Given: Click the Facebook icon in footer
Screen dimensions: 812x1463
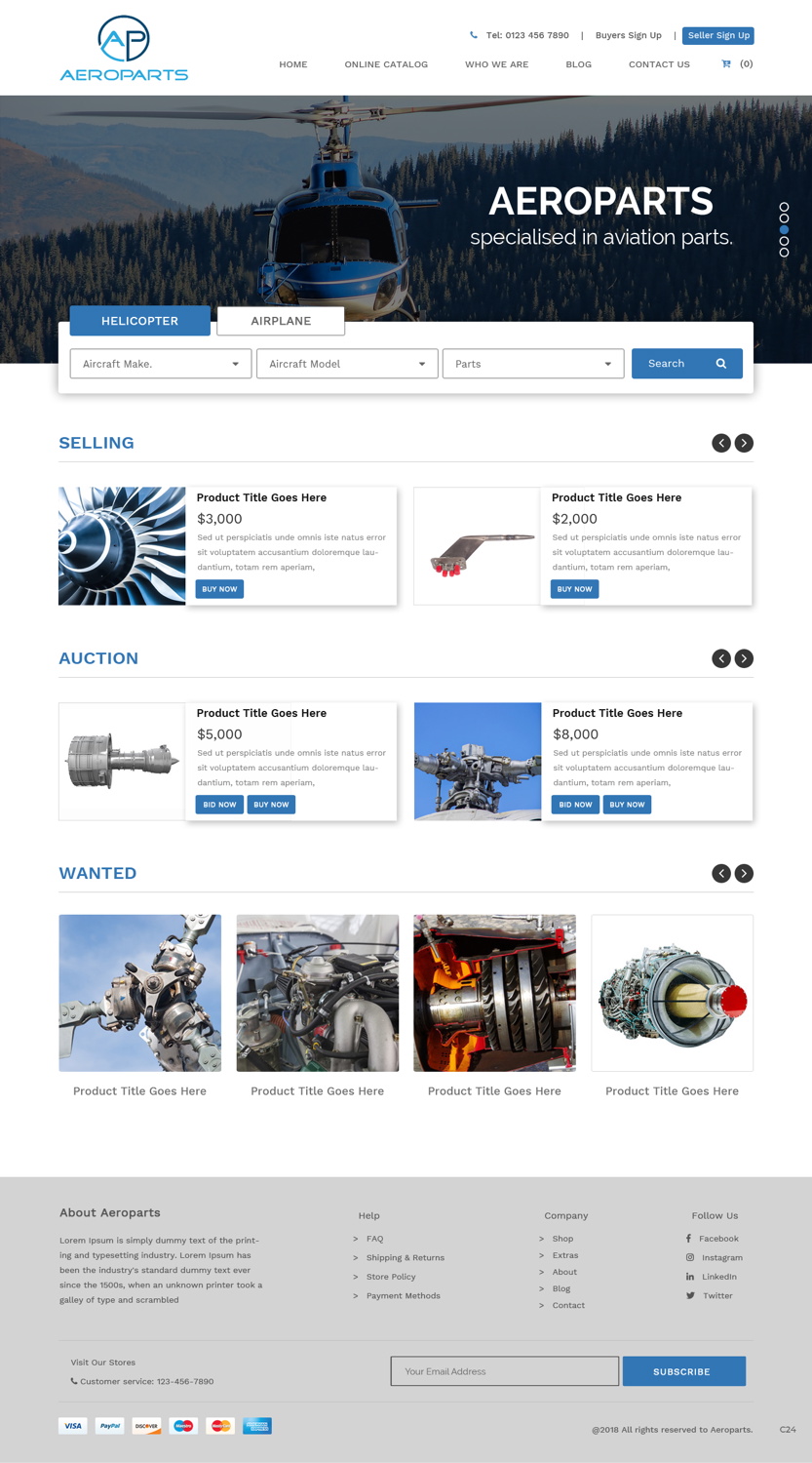Looking at the screenshot, I should pyautogui.click(x=688, y=1239).
